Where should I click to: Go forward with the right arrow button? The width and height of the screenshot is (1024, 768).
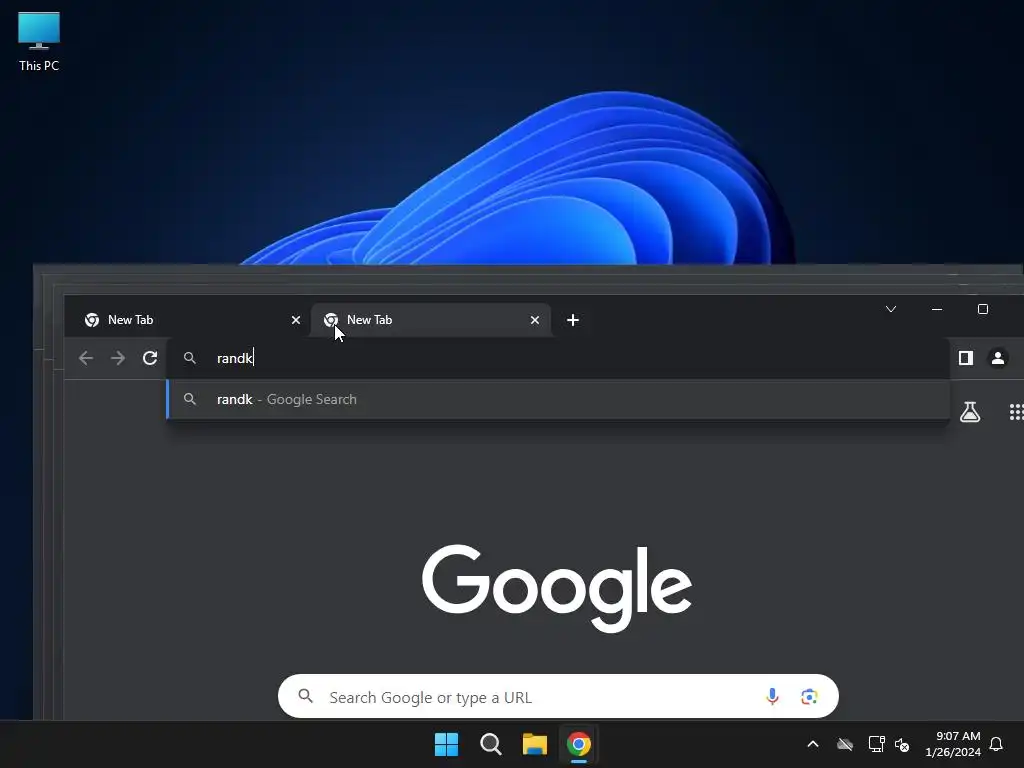[x=118, y=358]
